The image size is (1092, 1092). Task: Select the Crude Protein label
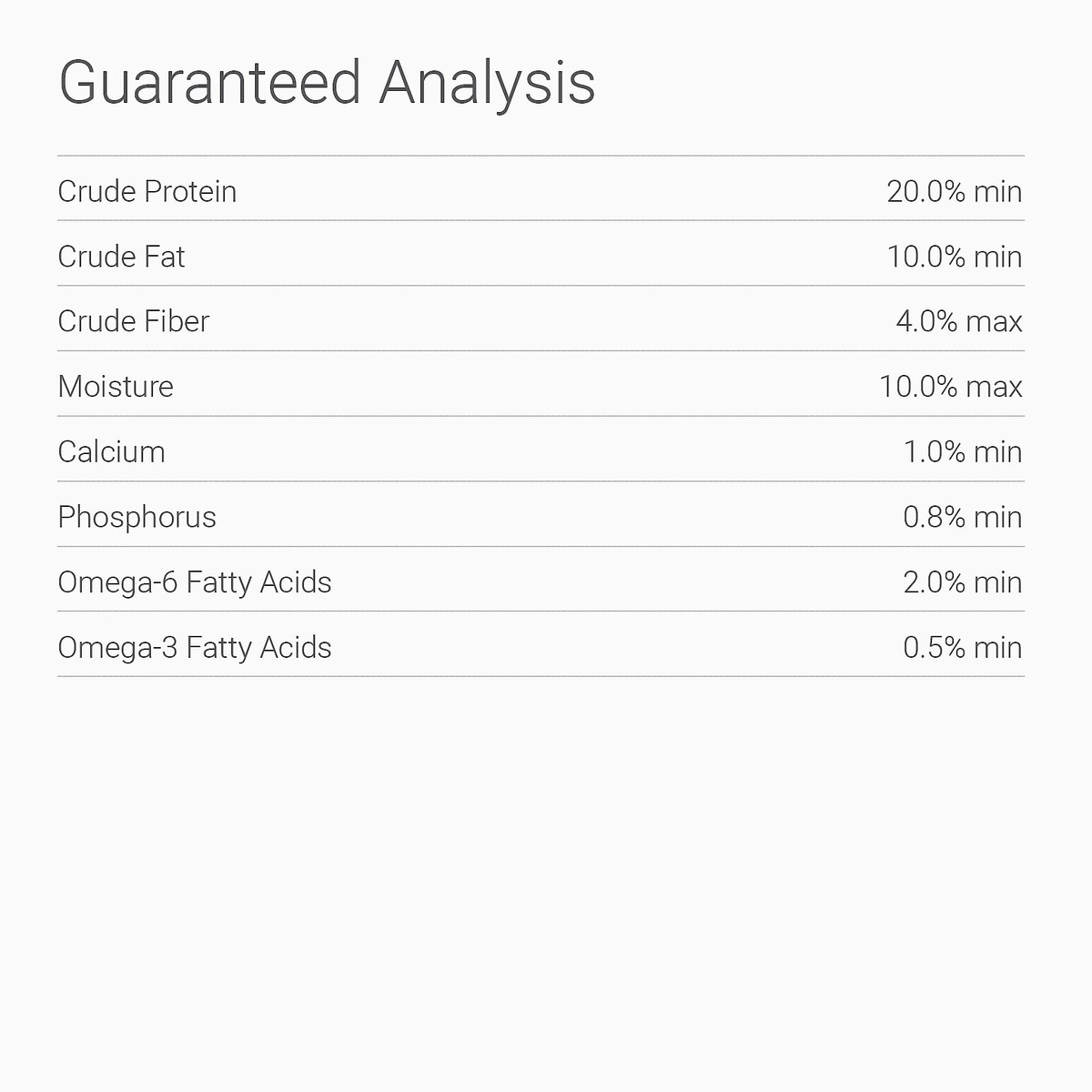(147, 192)
